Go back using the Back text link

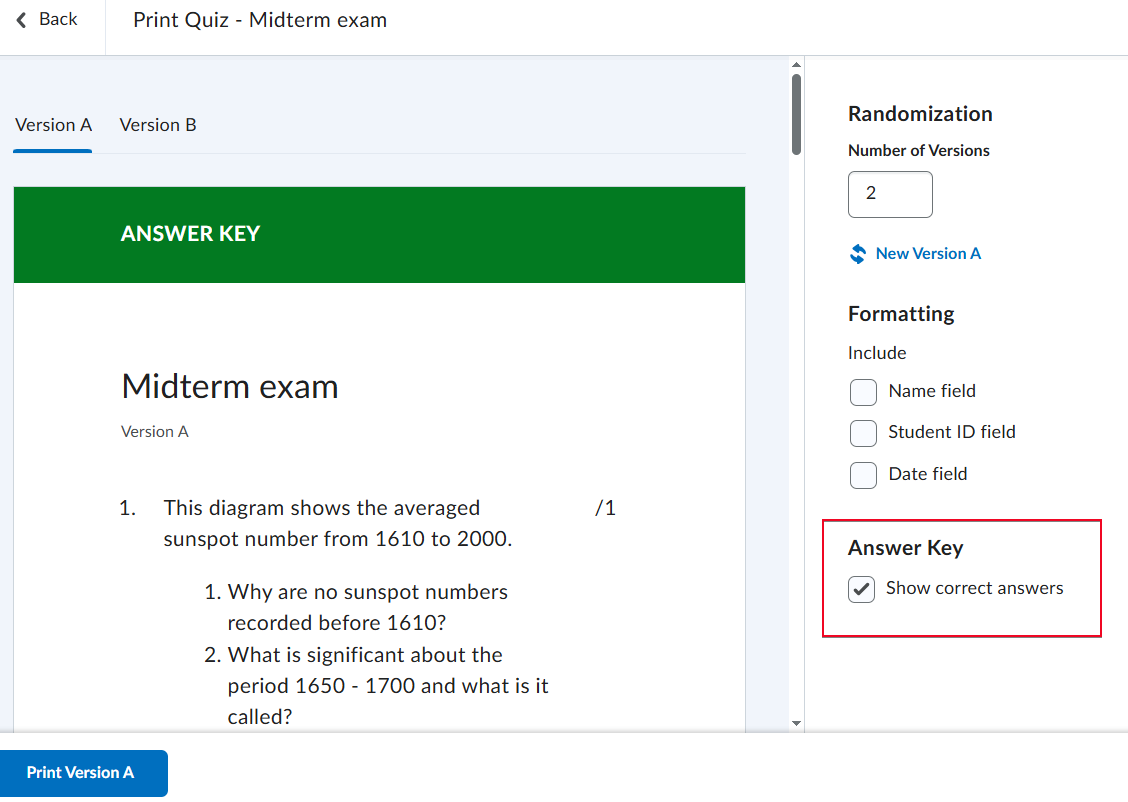pyautogui.click(x=58, y=20)
